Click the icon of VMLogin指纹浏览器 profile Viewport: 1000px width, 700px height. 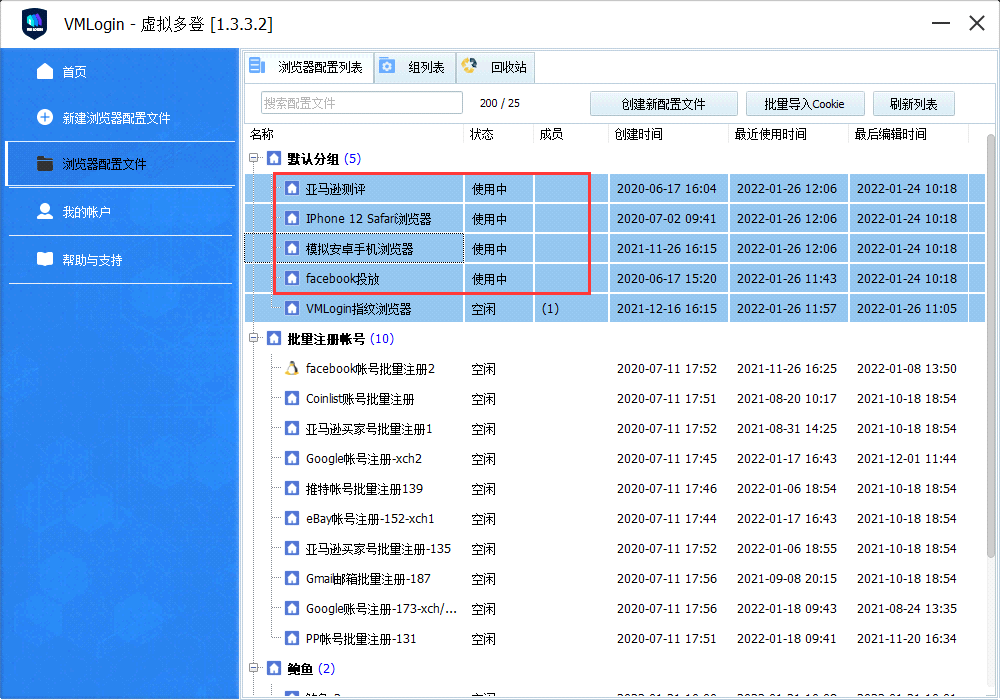[x=292, y=309]
